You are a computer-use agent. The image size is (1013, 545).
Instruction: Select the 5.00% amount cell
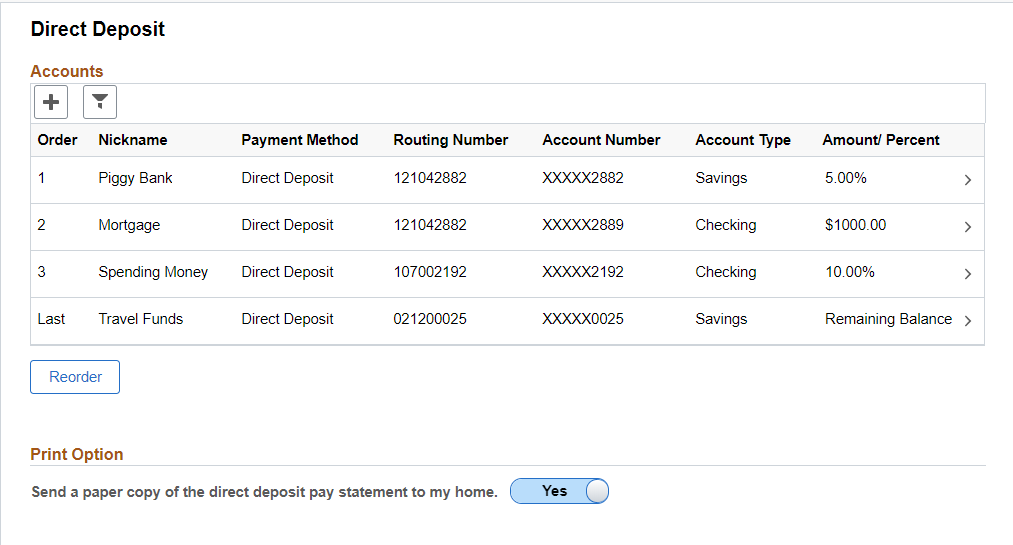point(846,178)
